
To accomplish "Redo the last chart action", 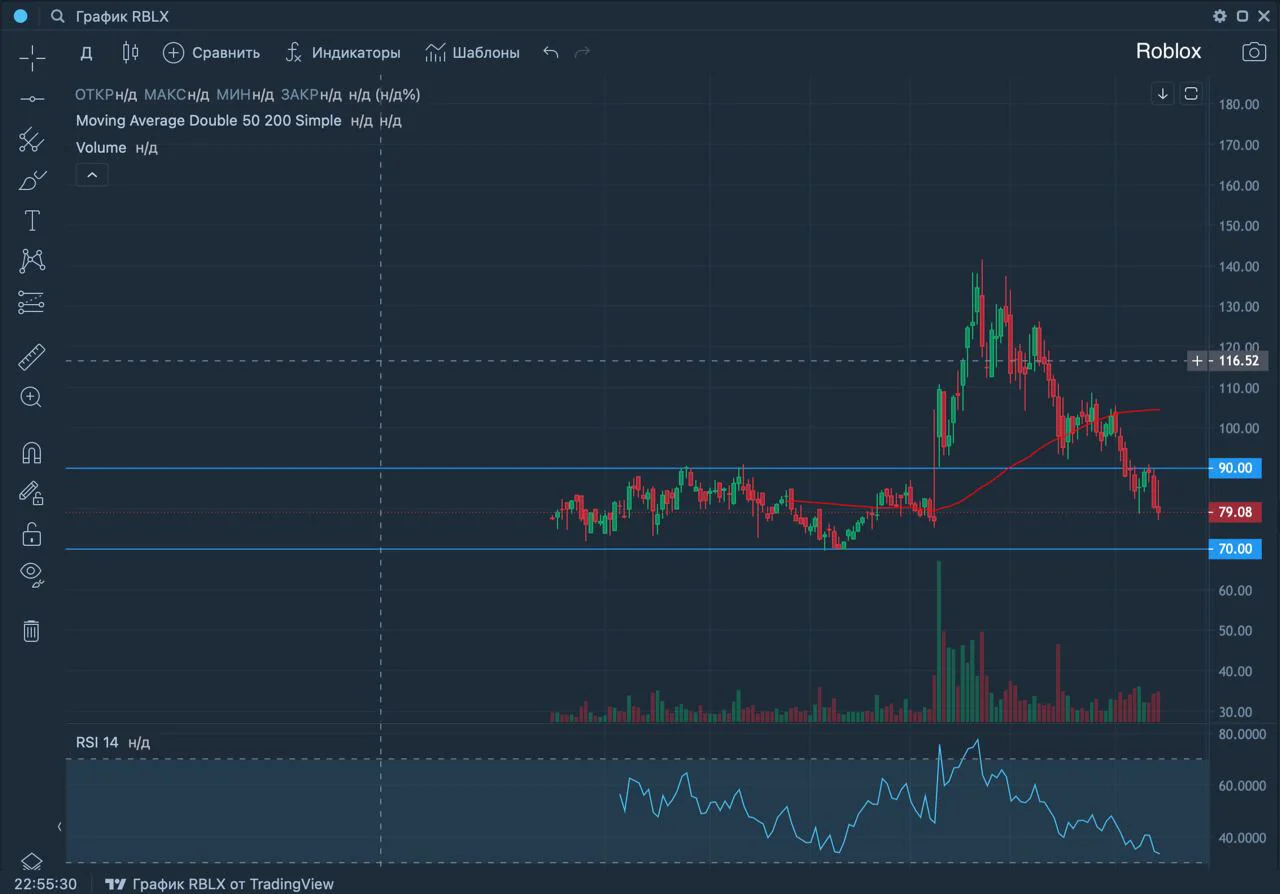I will point(583,52).
